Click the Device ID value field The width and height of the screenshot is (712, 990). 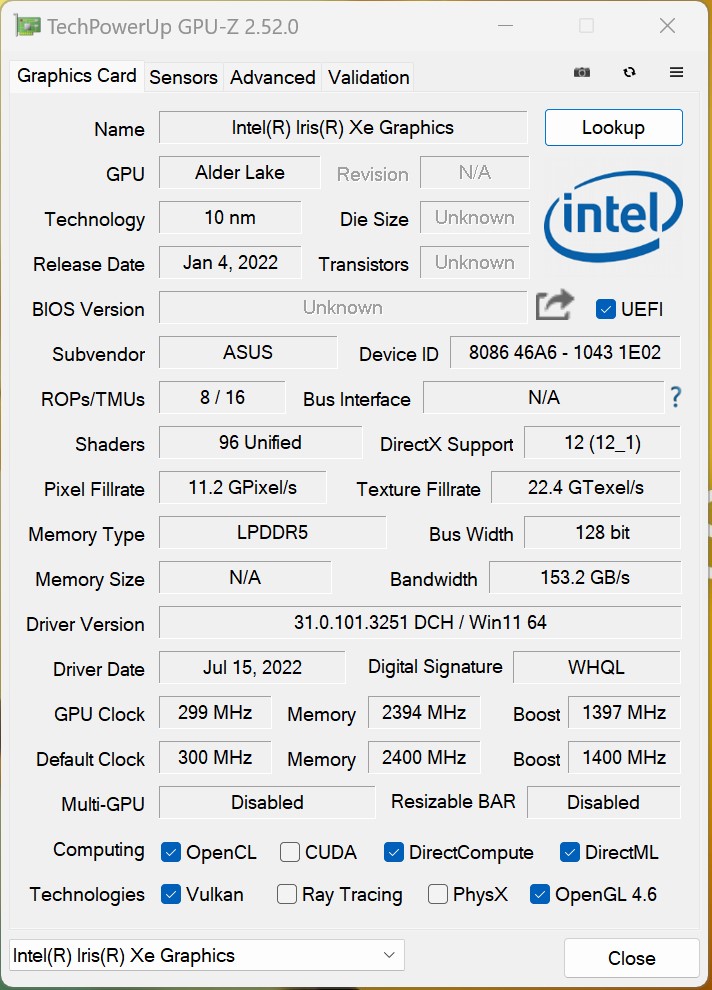click(x=565, y=353)
